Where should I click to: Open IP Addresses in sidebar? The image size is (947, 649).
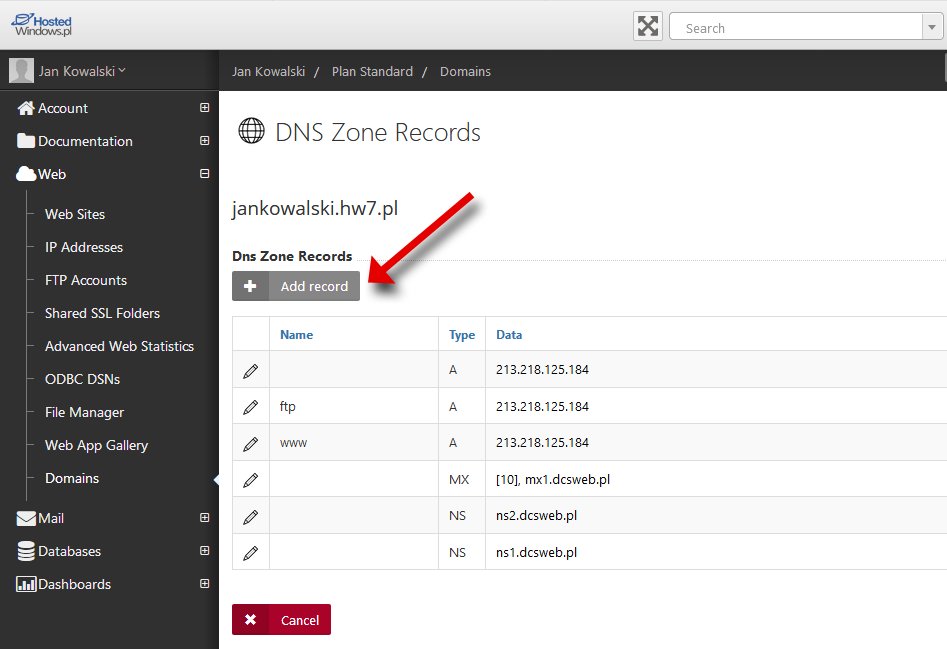click(x=84, y=247)
